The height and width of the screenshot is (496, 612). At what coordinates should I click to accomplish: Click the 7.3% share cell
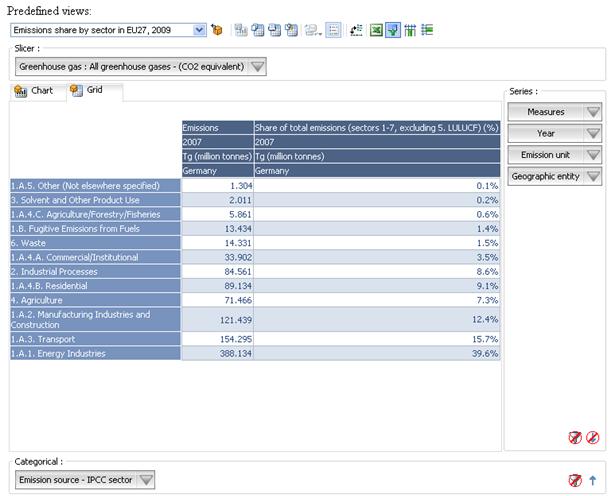pyautogui.click(x=377, y=300)
